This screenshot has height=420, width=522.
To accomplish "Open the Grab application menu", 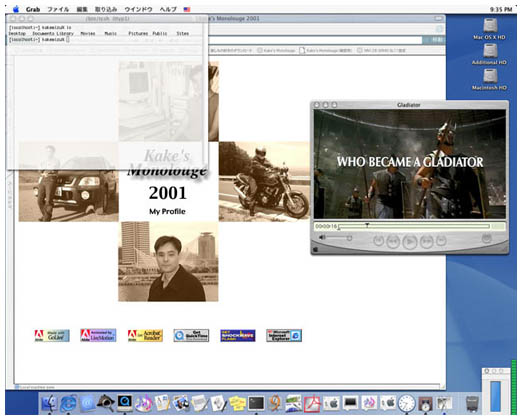I will point(33,9).
